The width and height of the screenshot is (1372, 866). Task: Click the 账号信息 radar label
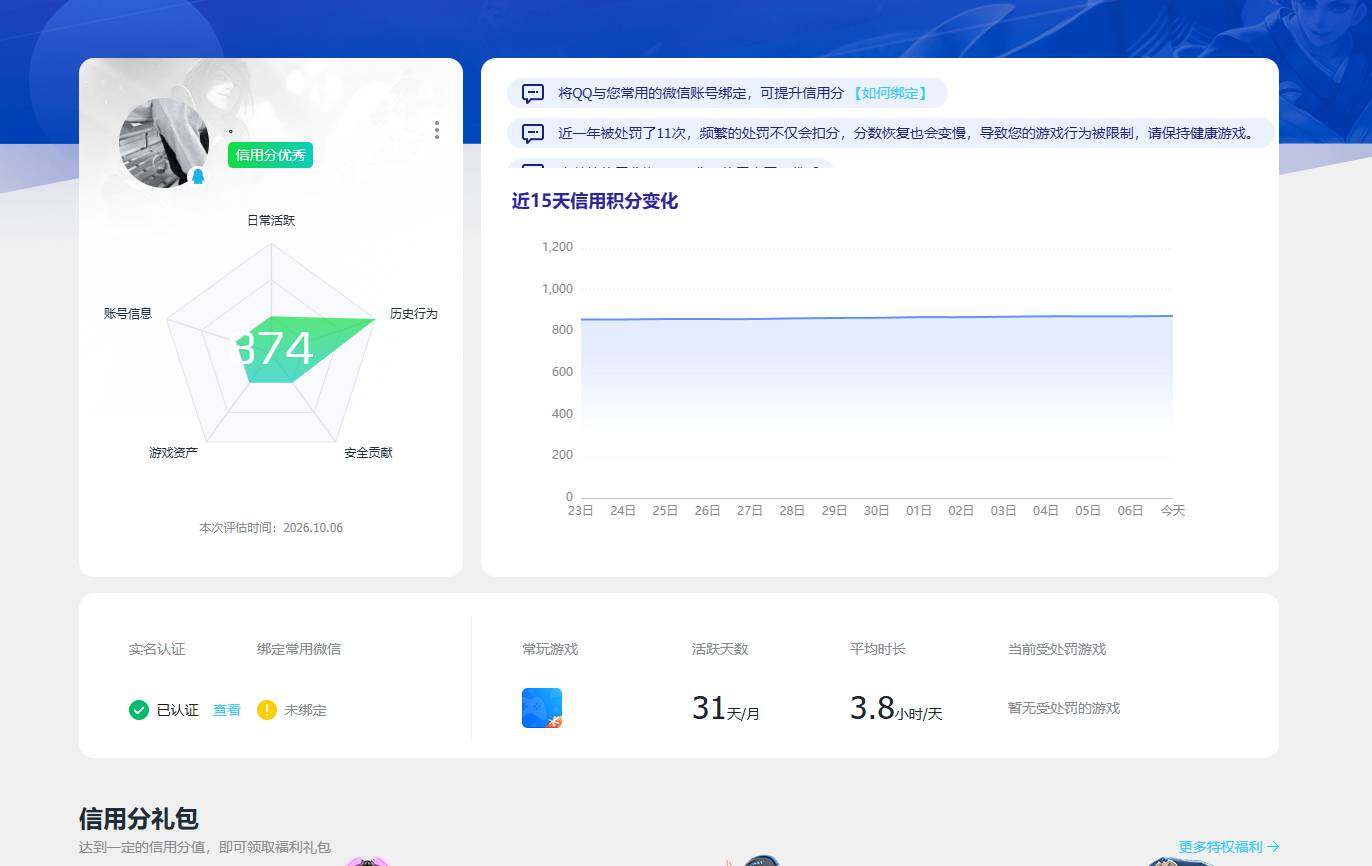click(x=128, y=313)
